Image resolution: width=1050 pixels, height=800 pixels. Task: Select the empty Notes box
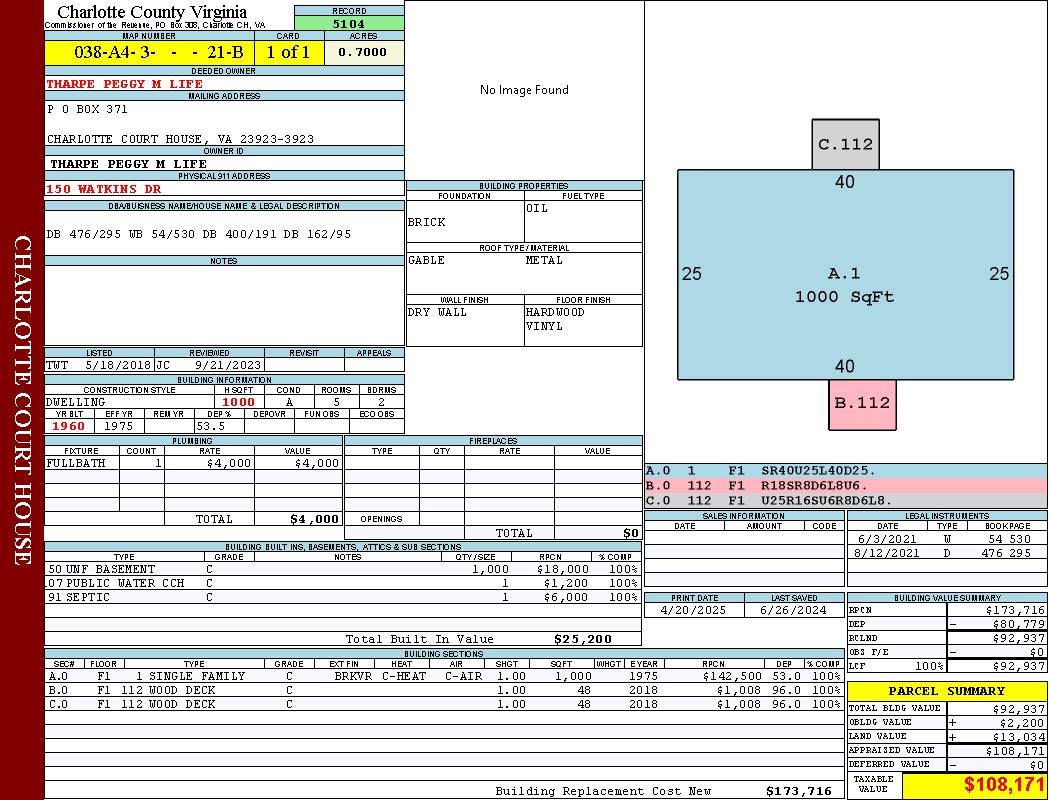(224, 305)
